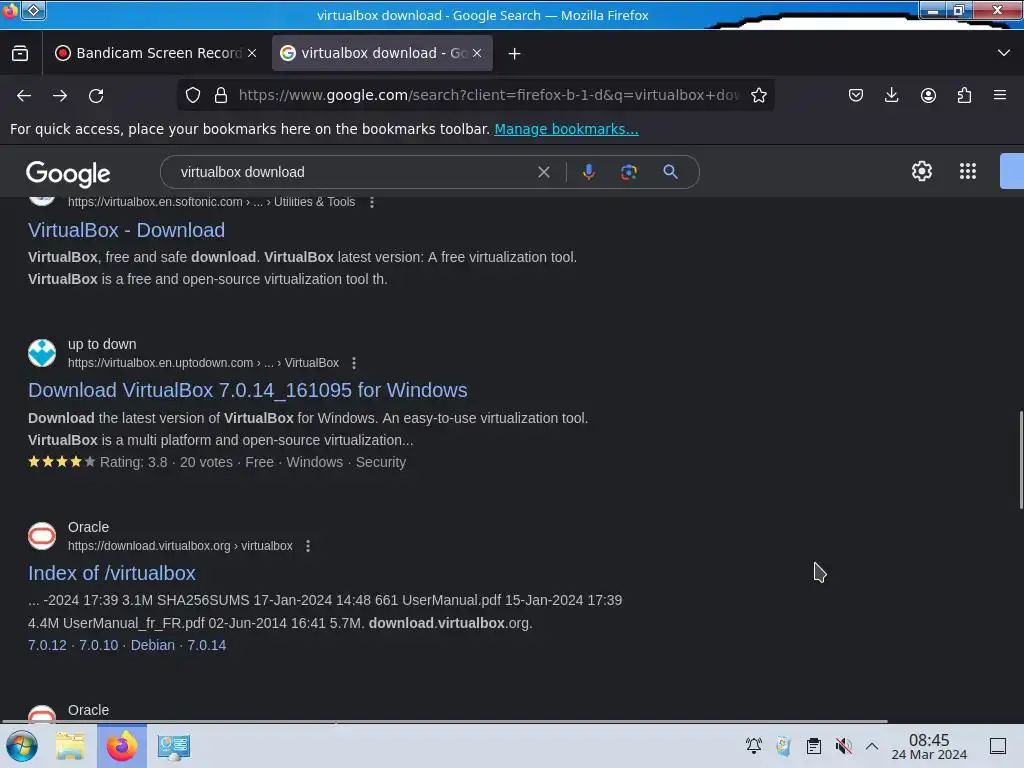Click the Manage bookmarks link
Viewport: 1024px width, 768px height.
(566, 129)
